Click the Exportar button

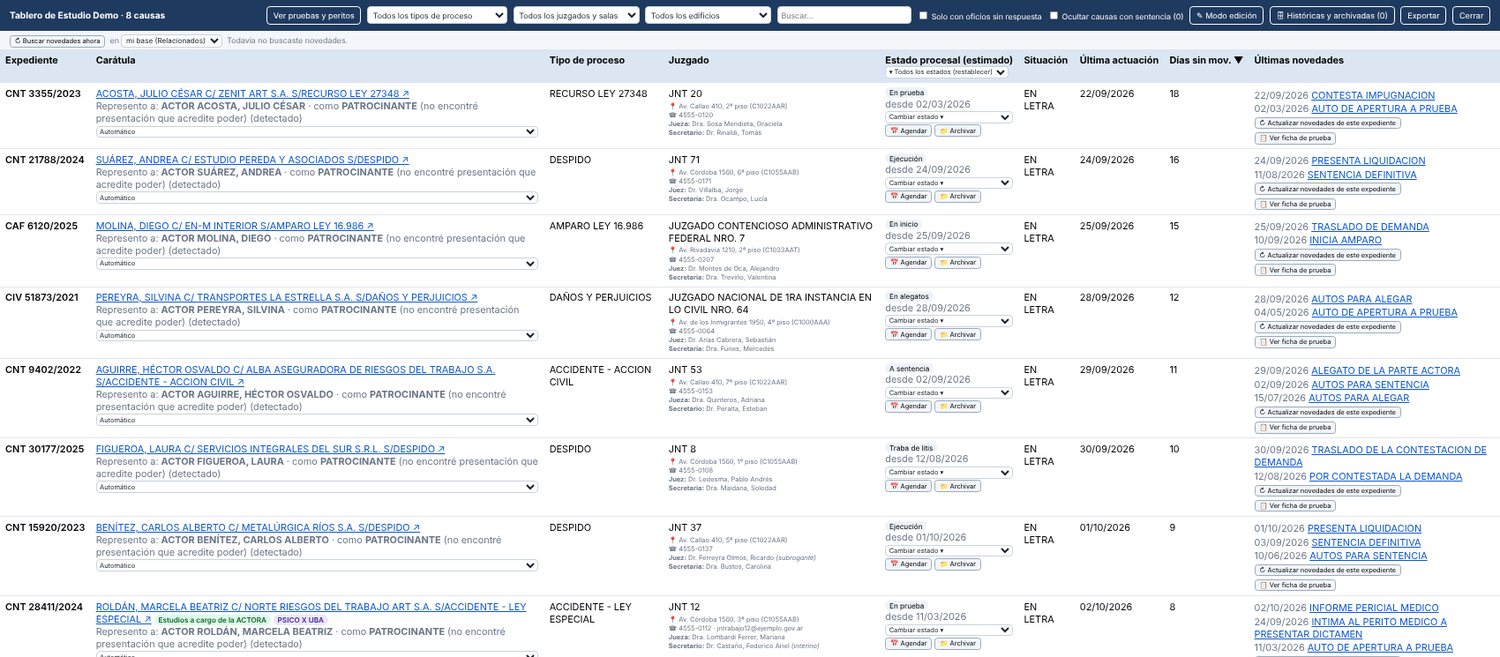point(1423,16)
